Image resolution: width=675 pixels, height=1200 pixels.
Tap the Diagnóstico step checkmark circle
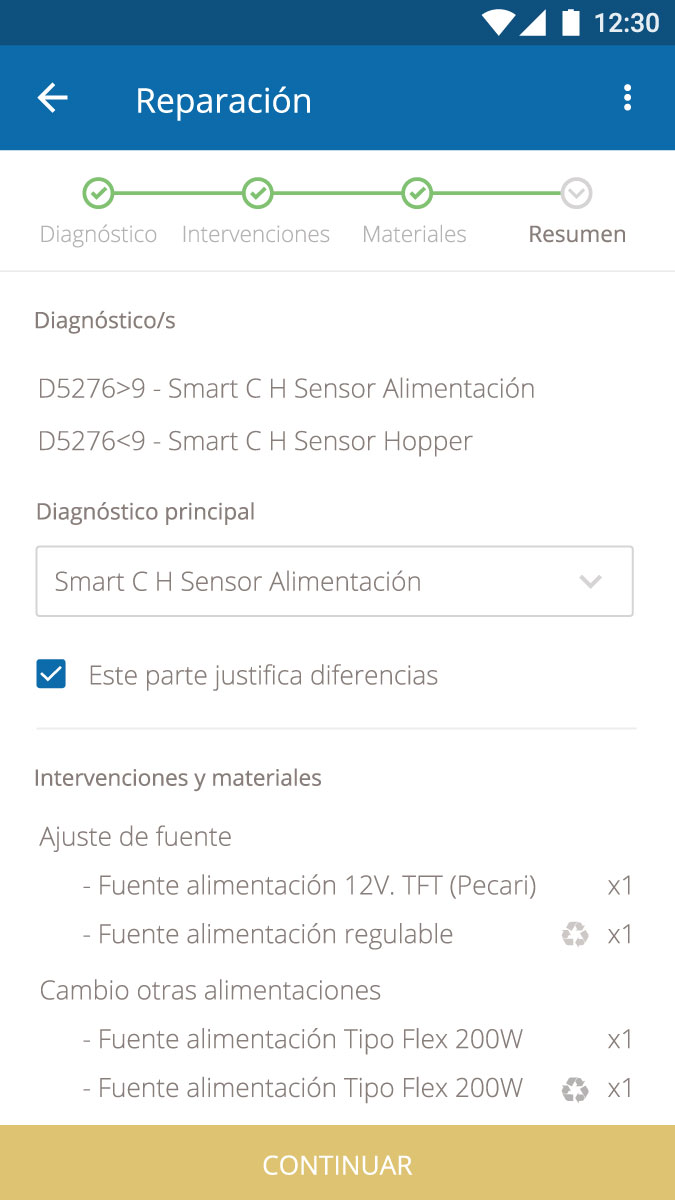(x=98, y=193)
